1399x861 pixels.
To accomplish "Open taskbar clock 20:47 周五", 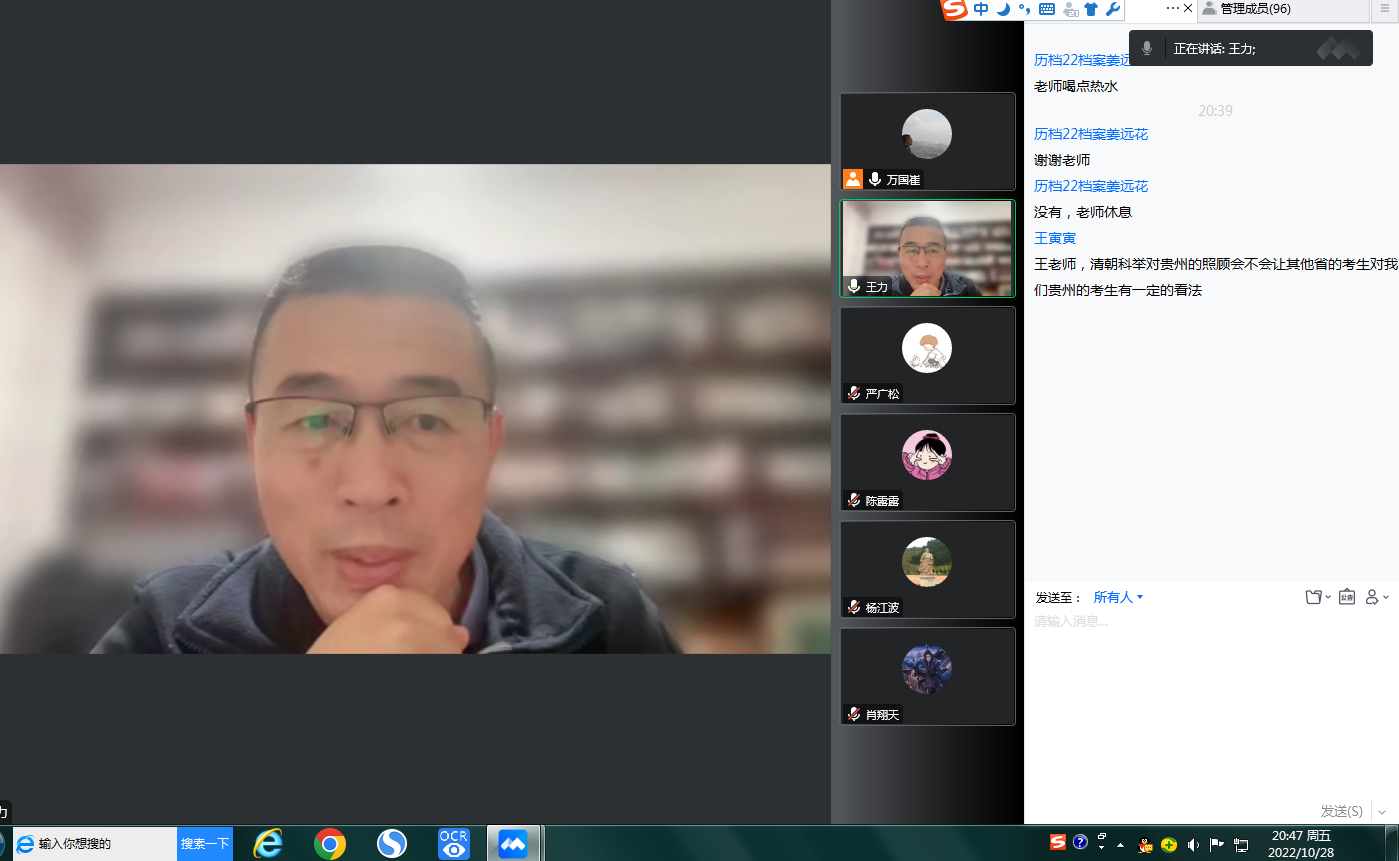I will (x=1301, y=844).
